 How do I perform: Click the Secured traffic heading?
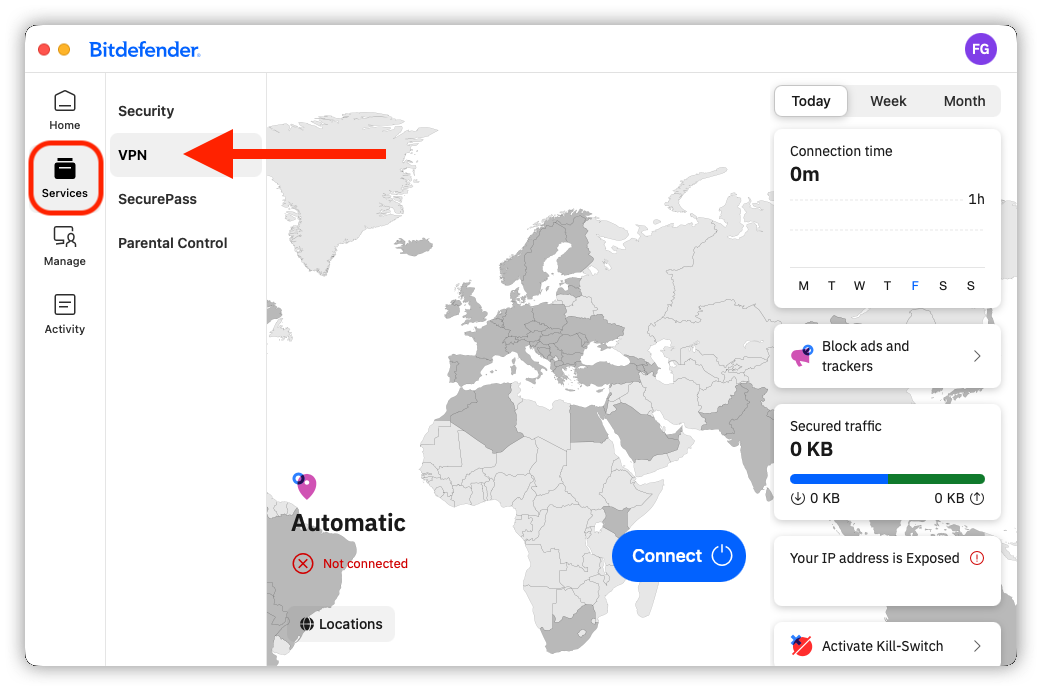click(x=835, y=426)
